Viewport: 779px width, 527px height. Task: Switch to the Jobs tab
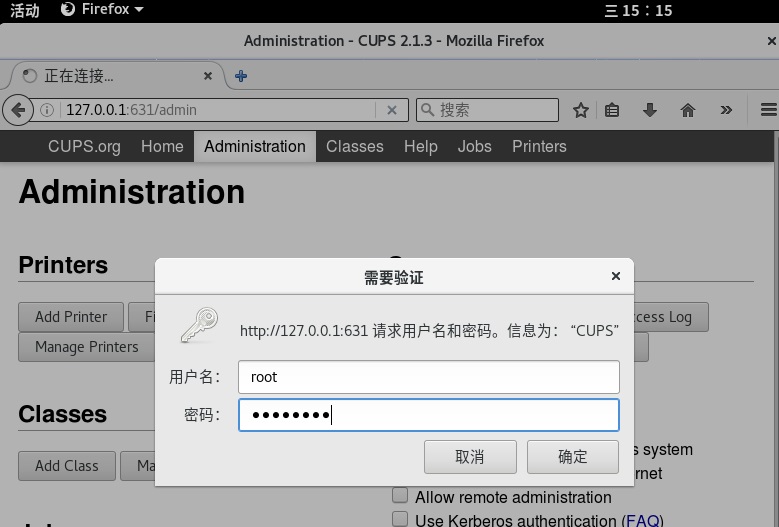point(474,147)
